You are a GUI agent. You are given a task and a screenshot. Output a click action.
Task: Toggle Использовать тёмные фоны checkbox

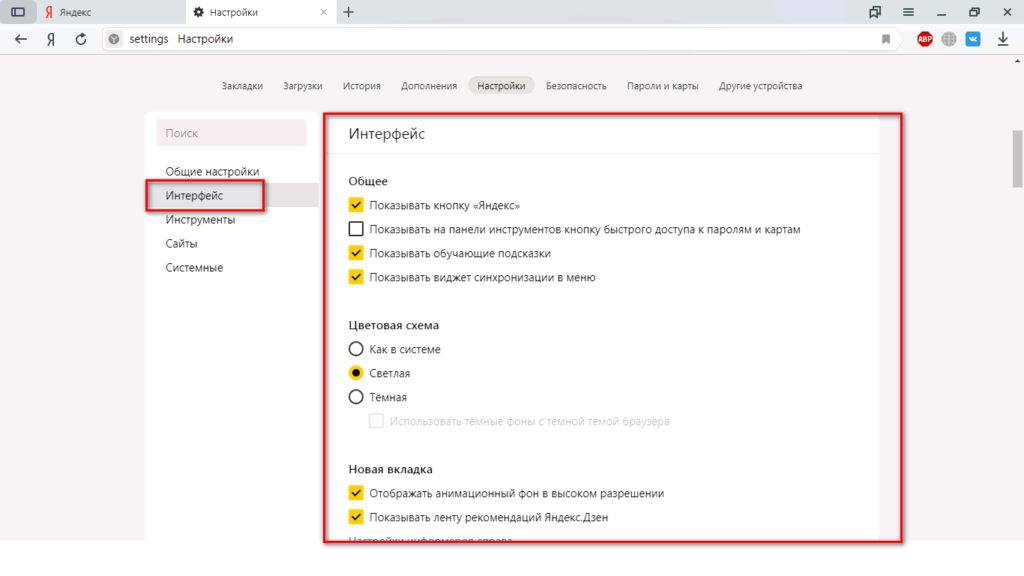pyautogui.click(x=376, y=421)
